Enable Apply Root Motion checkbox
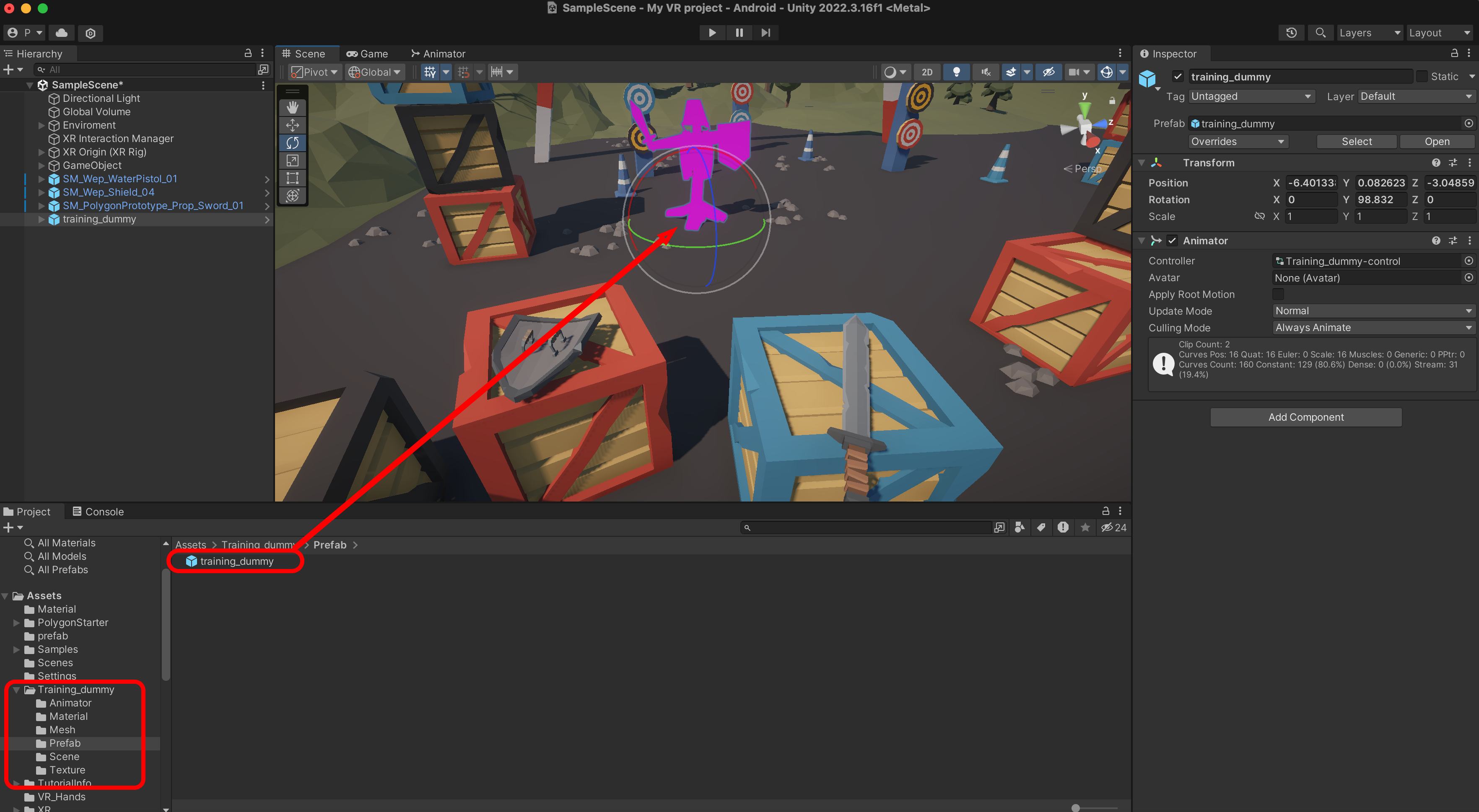 tap(1278, 295)
